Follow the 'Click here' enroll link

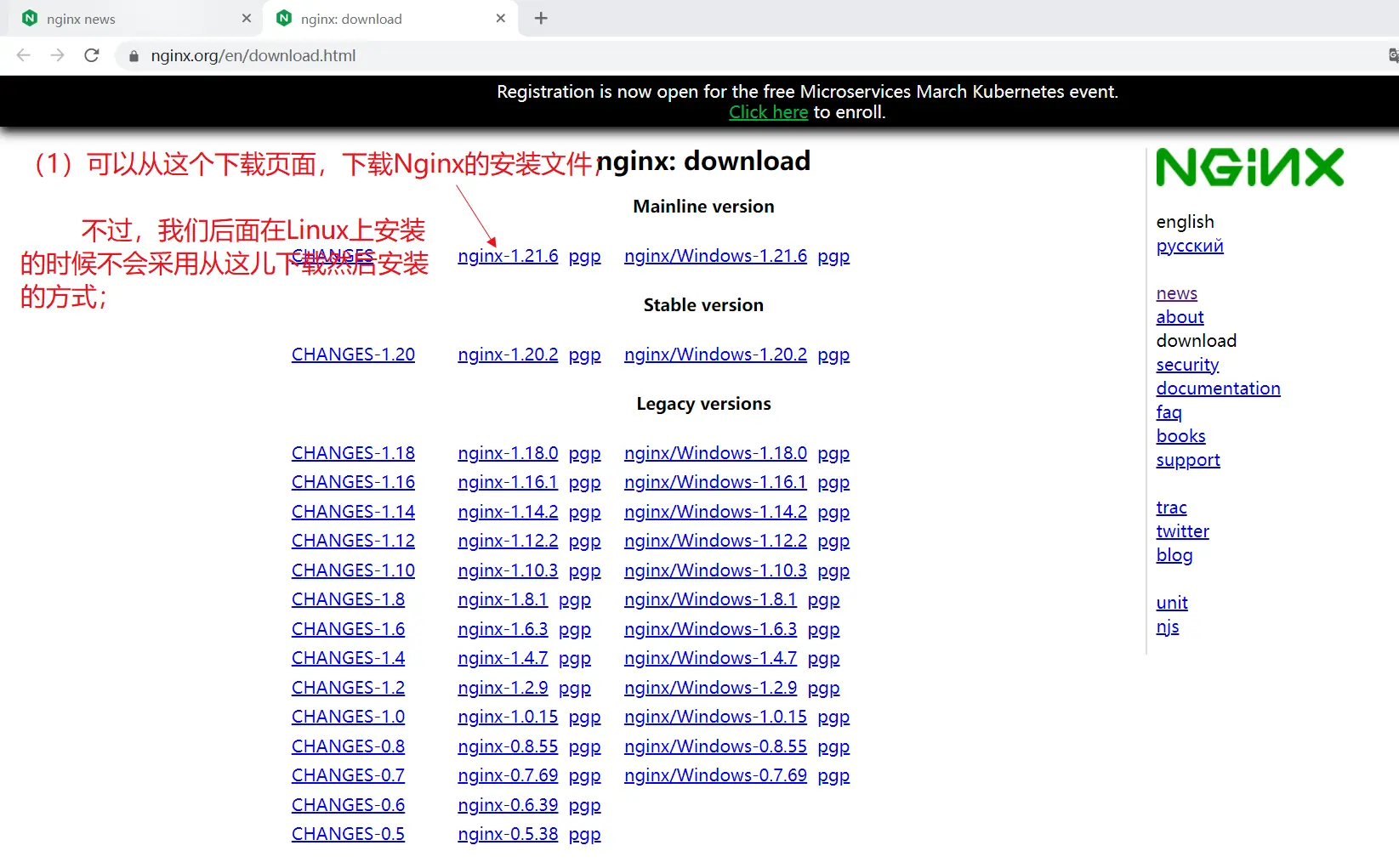pyautogui.click(x=768, y=112)
